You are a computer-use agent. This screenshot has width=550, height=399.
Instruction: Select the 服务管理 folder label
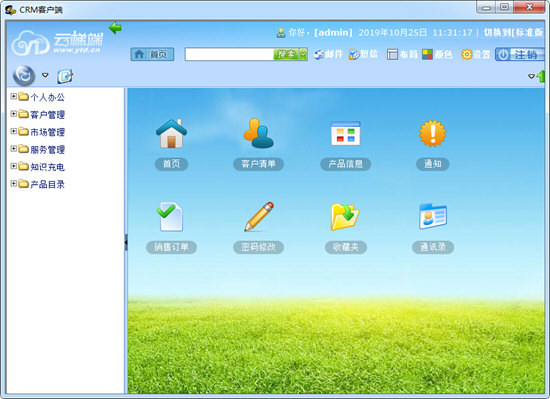tap(47, 150)
